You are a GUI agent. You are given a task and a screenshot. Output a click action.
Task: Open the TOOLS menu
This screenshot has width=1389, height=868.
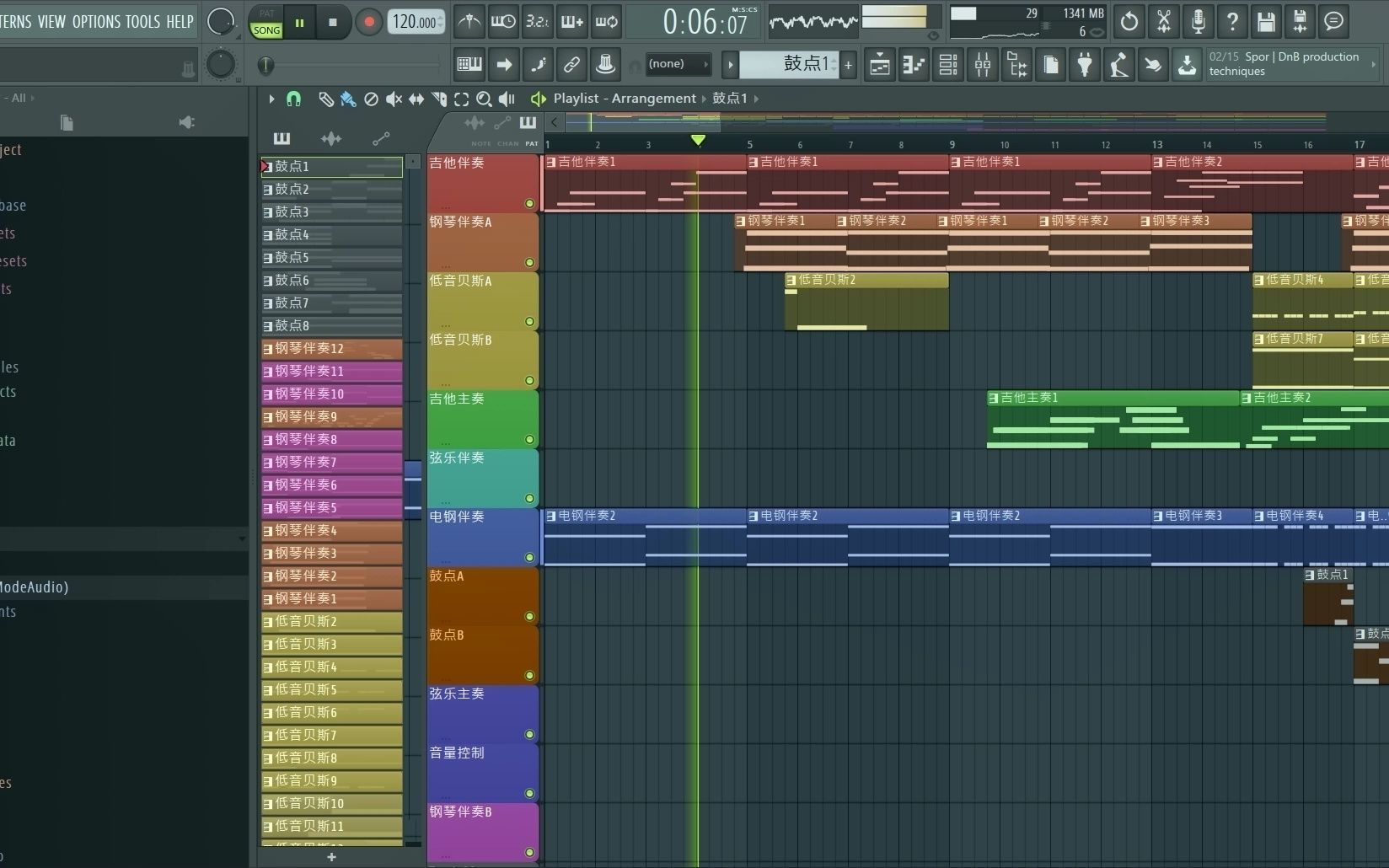pyautogui.click(x=143, y=22)
